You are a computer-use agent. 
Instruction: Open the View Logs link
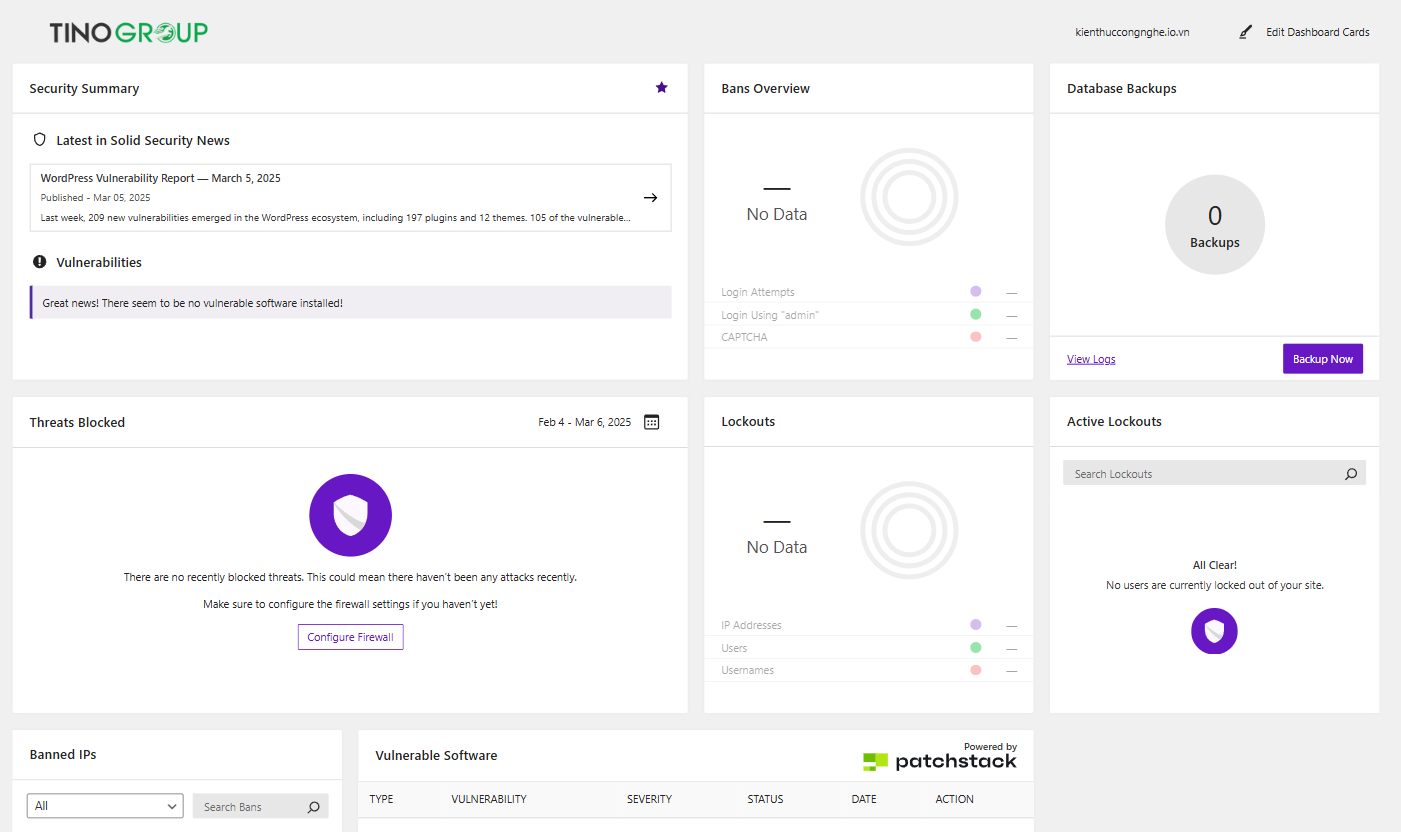[x=1091, y=359]
